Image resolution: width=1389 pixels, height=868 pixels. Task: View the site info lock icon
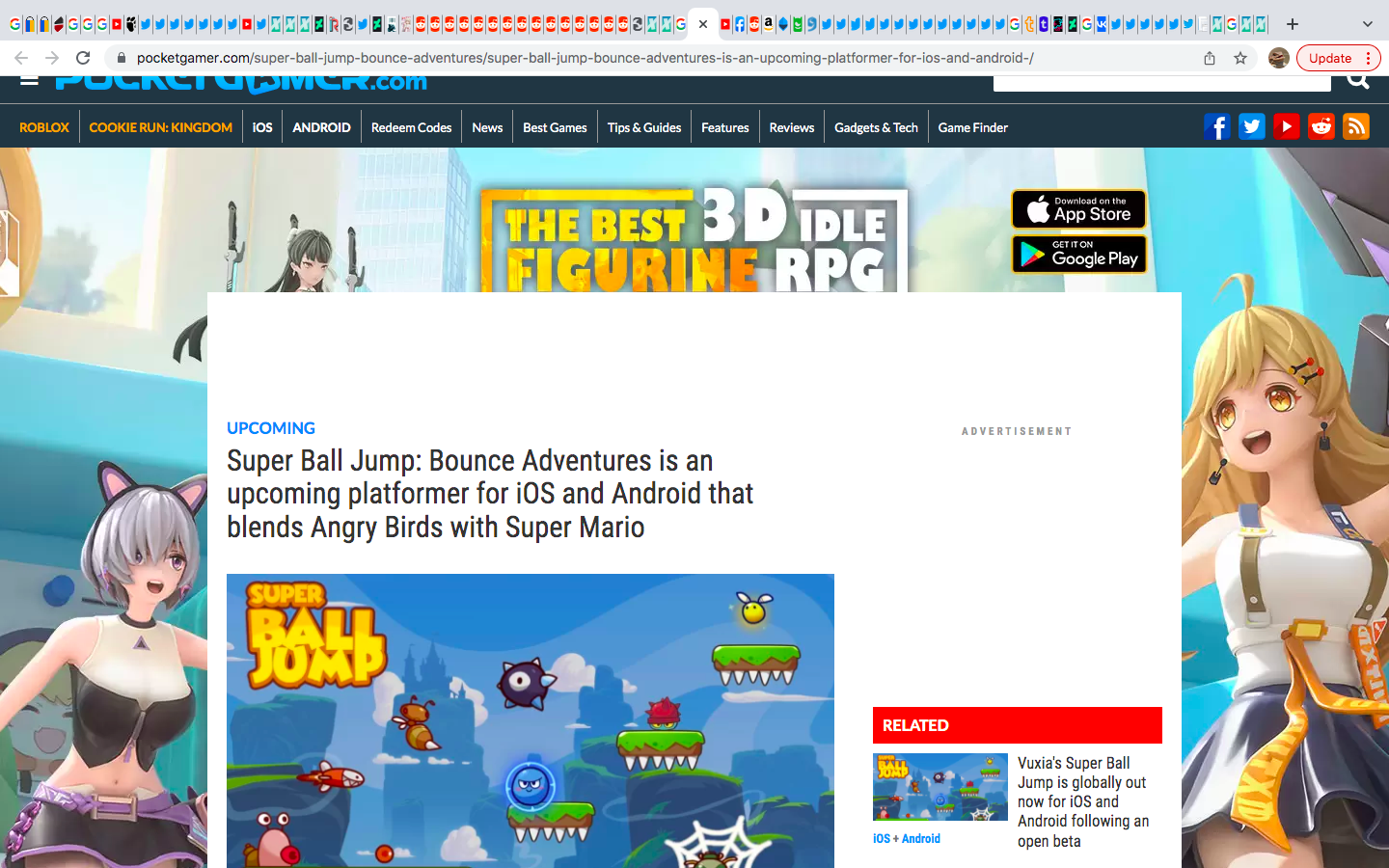pyautogui.click(x=122, y=58)
